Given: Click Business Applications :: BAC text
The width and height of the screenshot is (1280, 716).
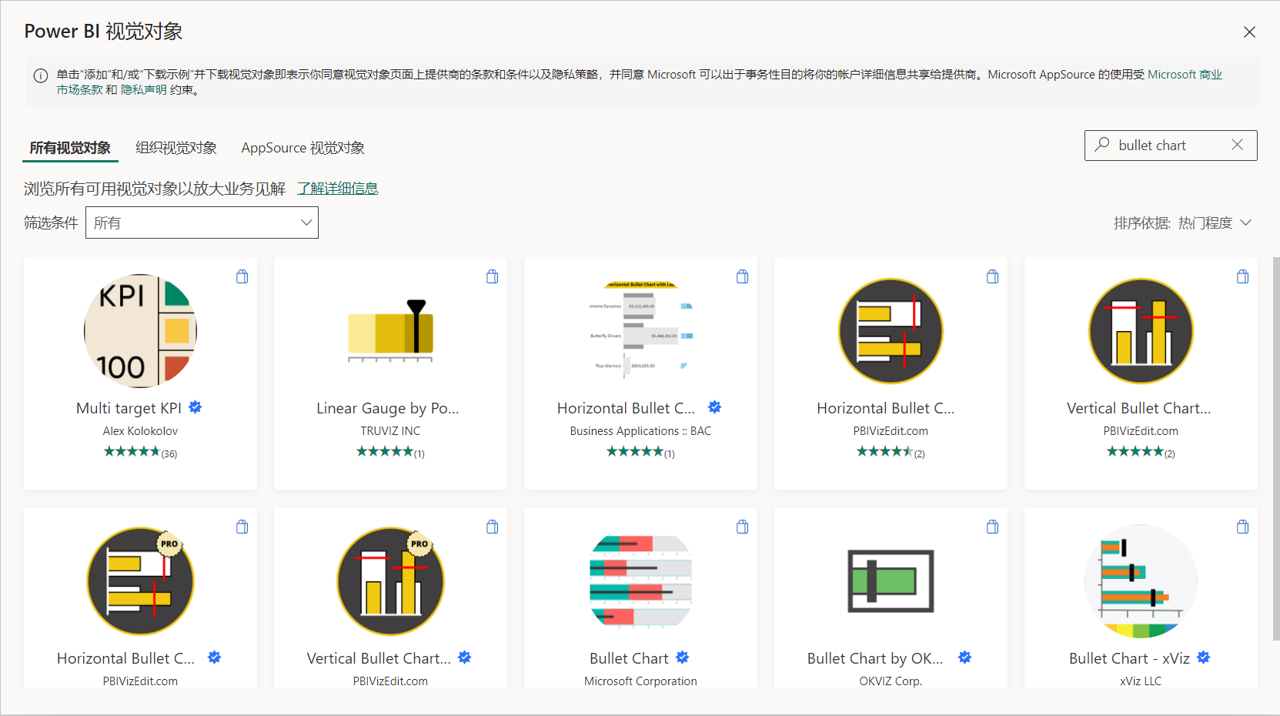Looking at the screenshot, I should click(x=641, y=431).
